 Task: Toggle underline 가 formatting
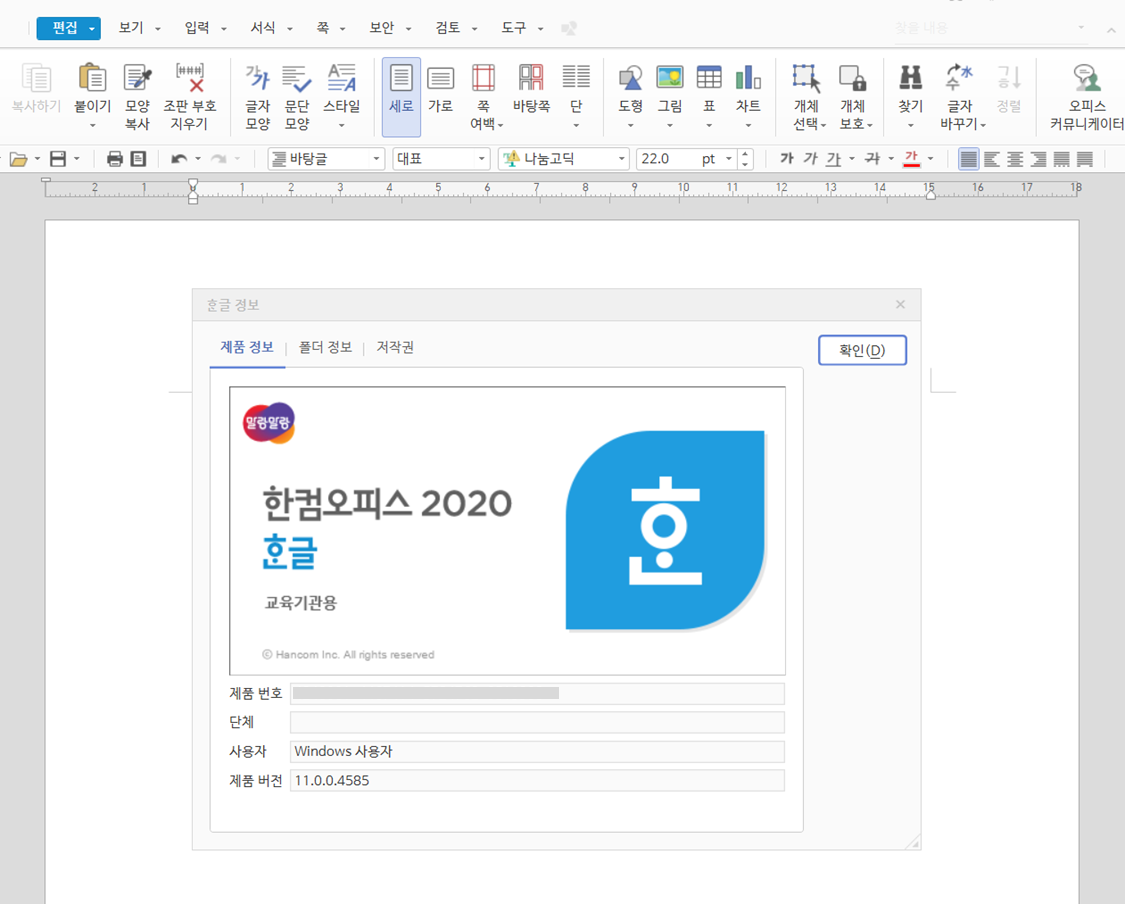[833, 159]
